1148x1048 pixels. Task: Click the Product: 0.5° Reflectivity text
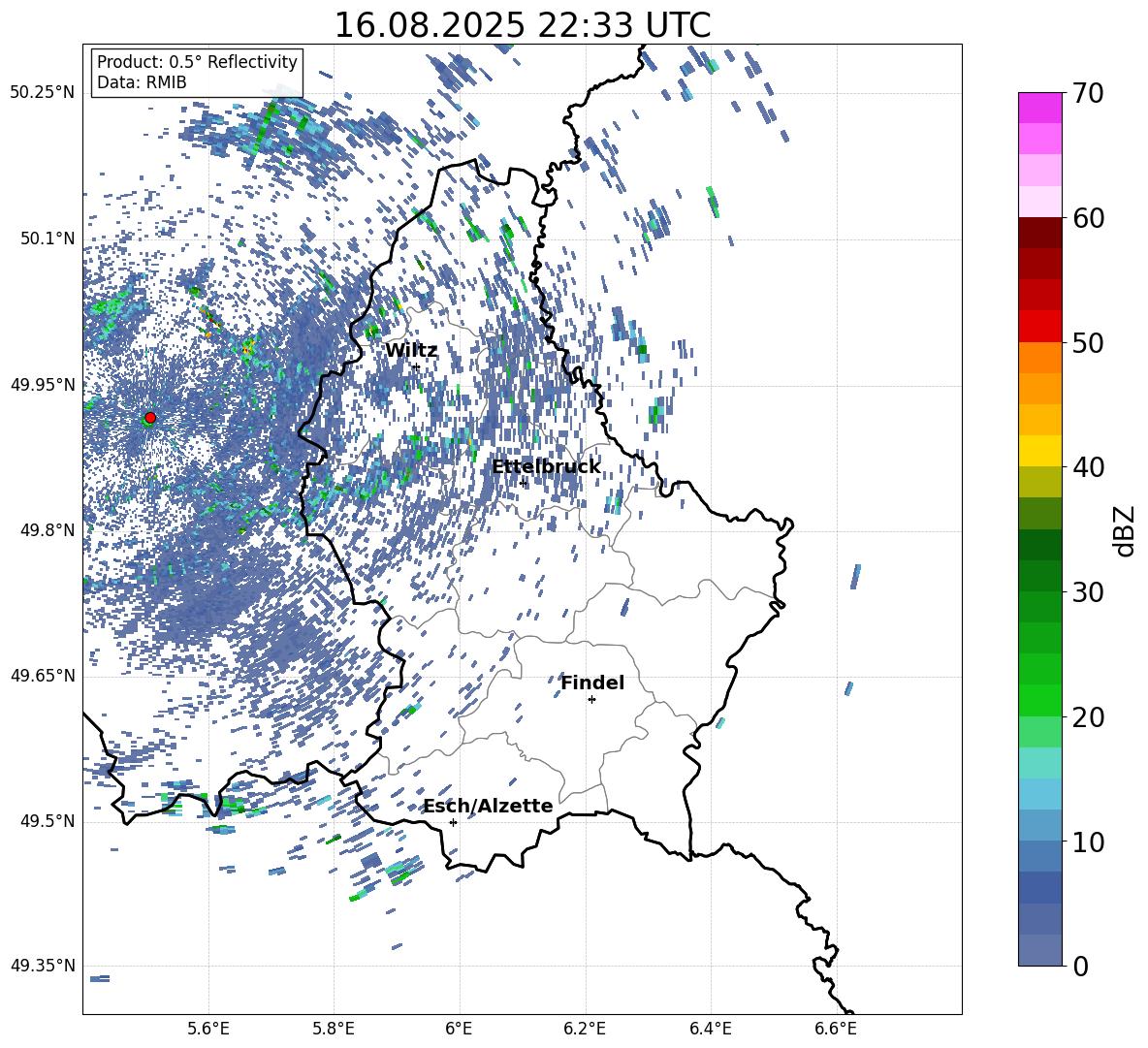click(x=197, y=61)
